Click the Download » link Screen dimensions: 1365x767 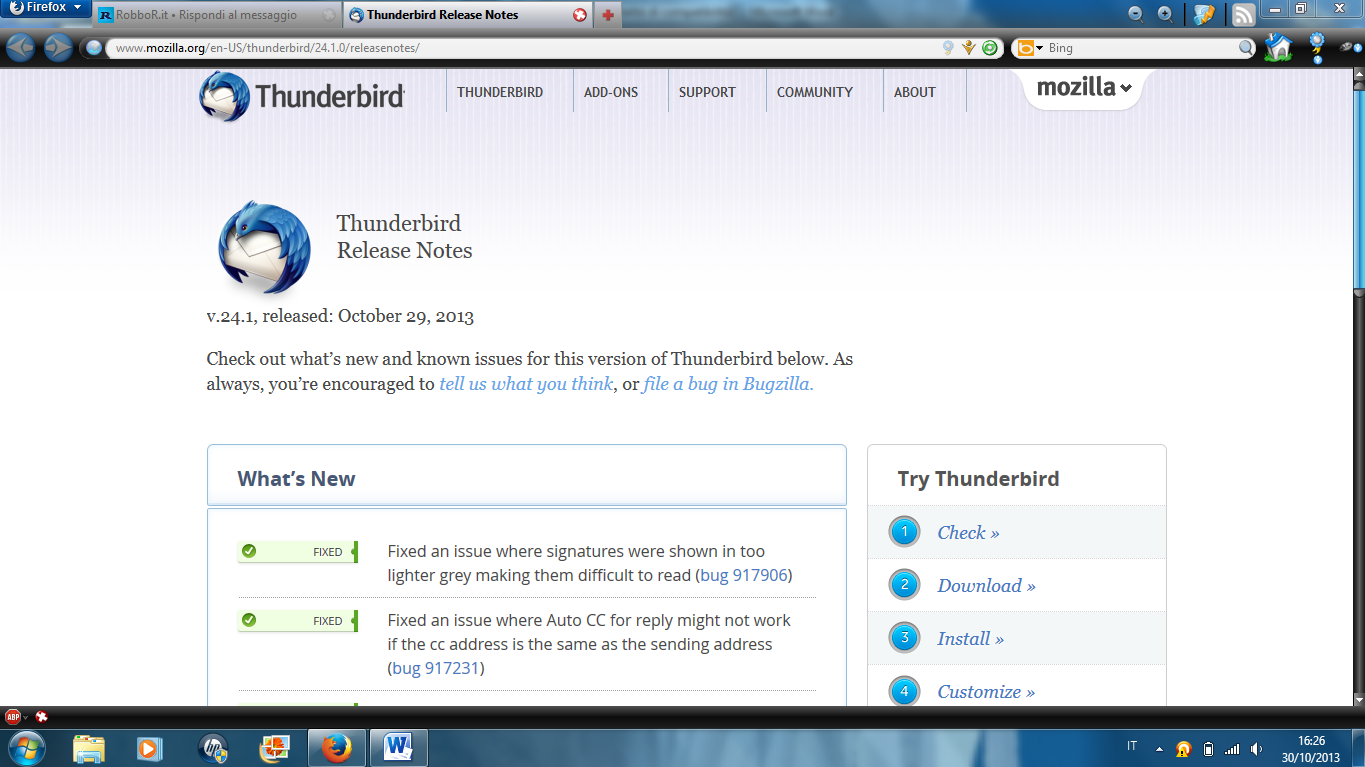pos(986,586)
